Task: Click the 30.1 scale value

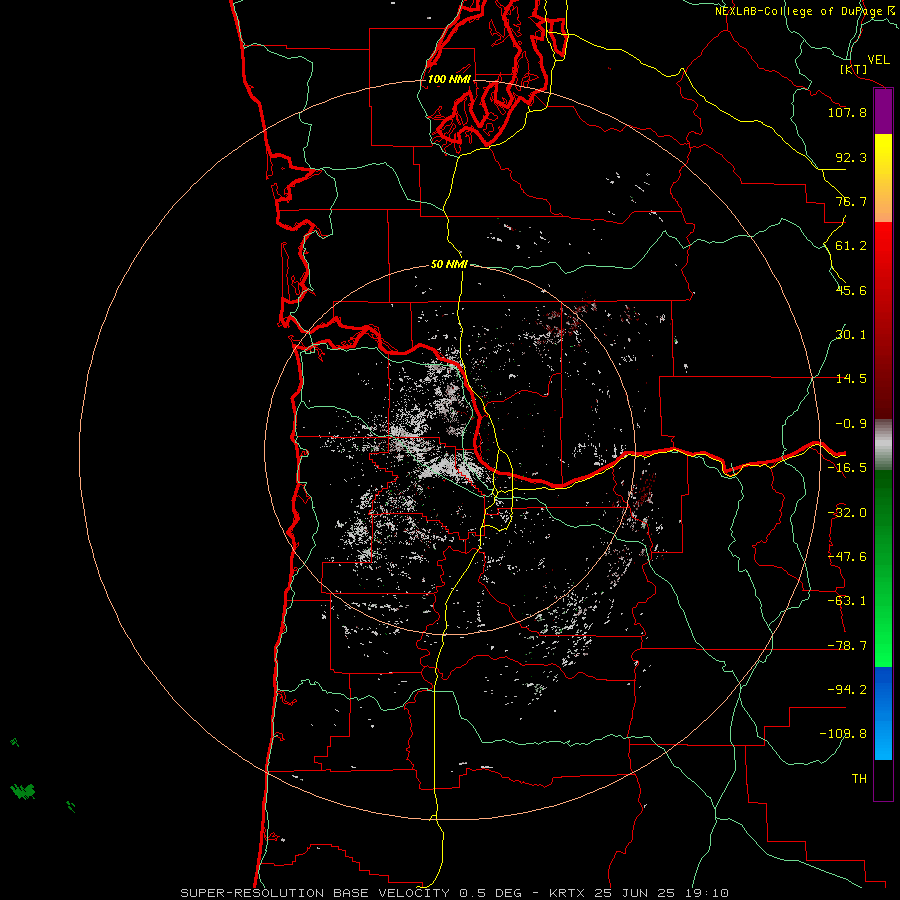Action: [851, 335]
